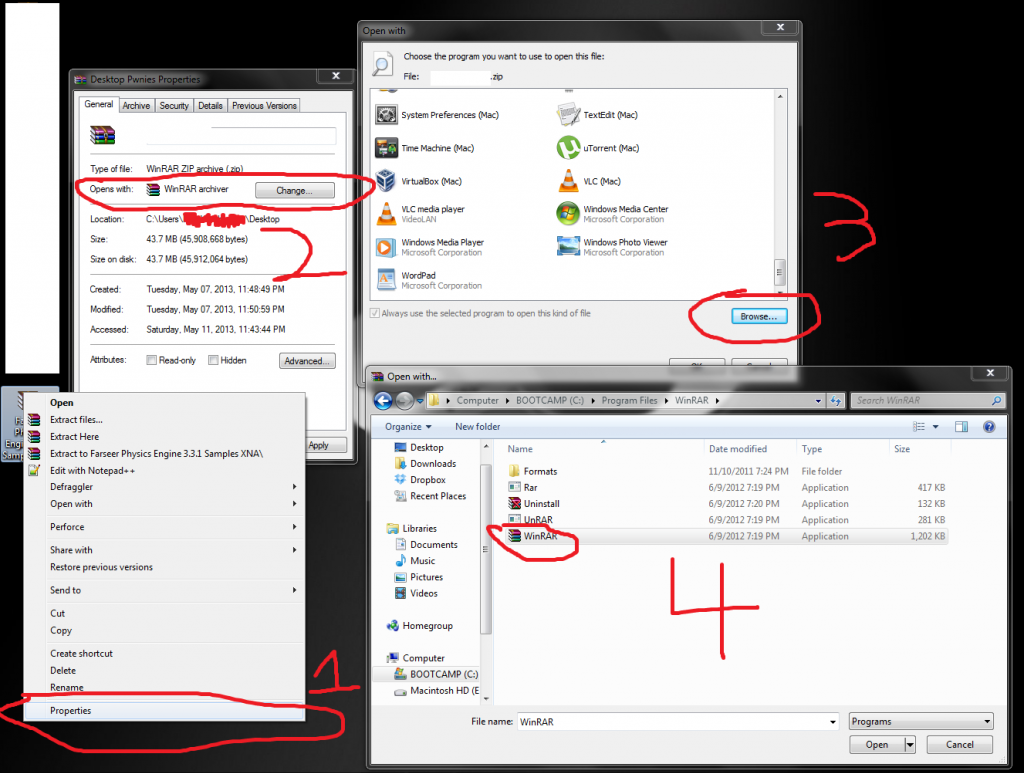Open the view options dropdown arrow

tap(935, 427)
